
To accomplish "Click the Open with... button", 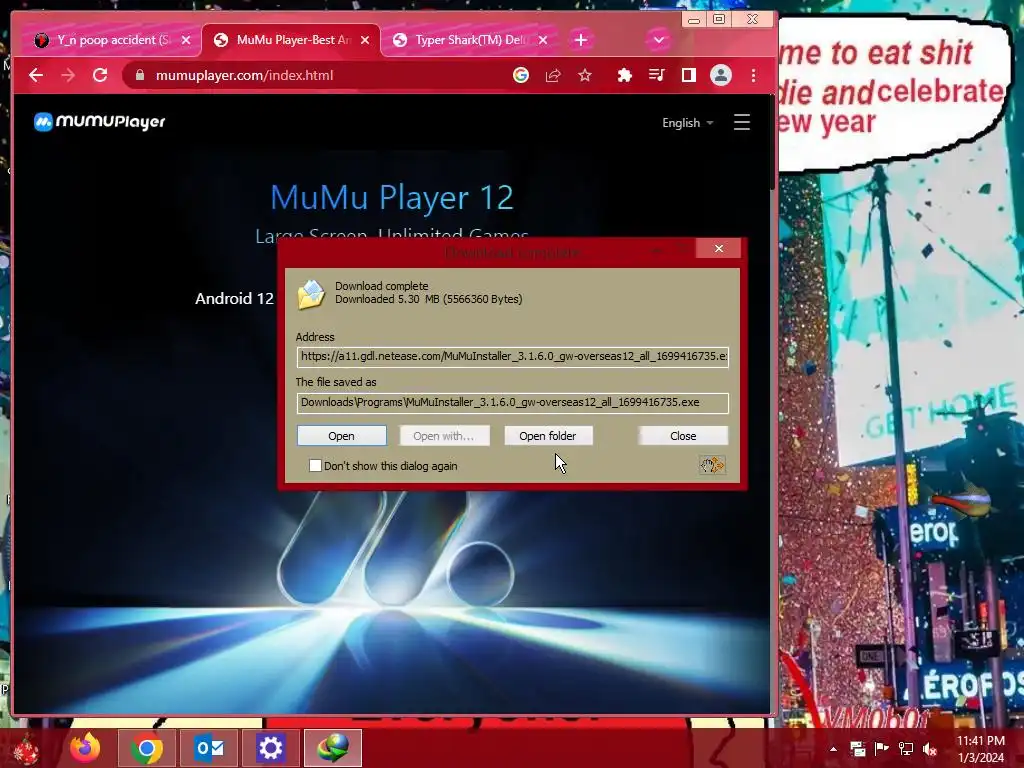I will point(444,436).
